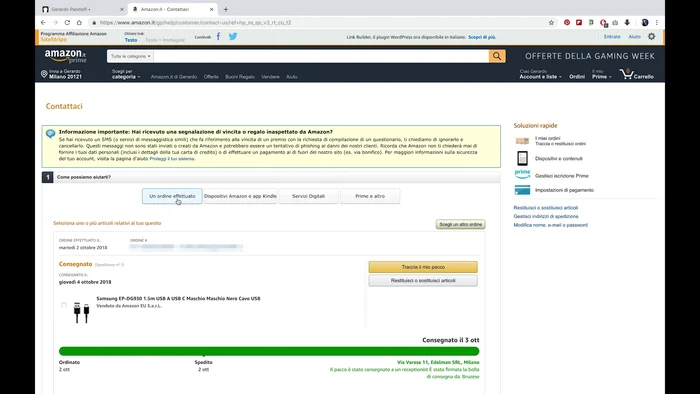The image size is (700, 394).
Task: Reload the page with refresh icon
Action: click(67, 22)
